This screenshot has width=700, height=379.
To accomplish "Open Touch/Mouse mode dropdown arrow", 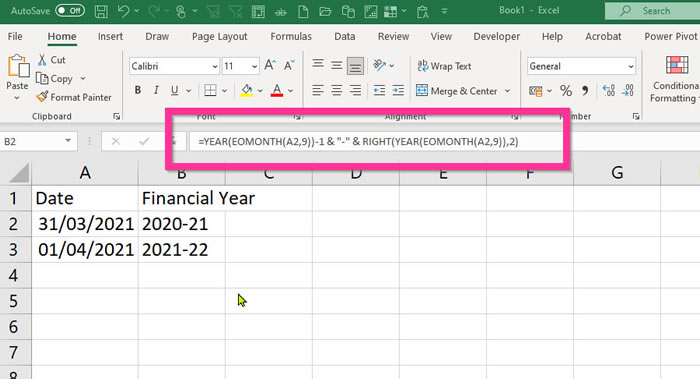I will pos(195,11).
